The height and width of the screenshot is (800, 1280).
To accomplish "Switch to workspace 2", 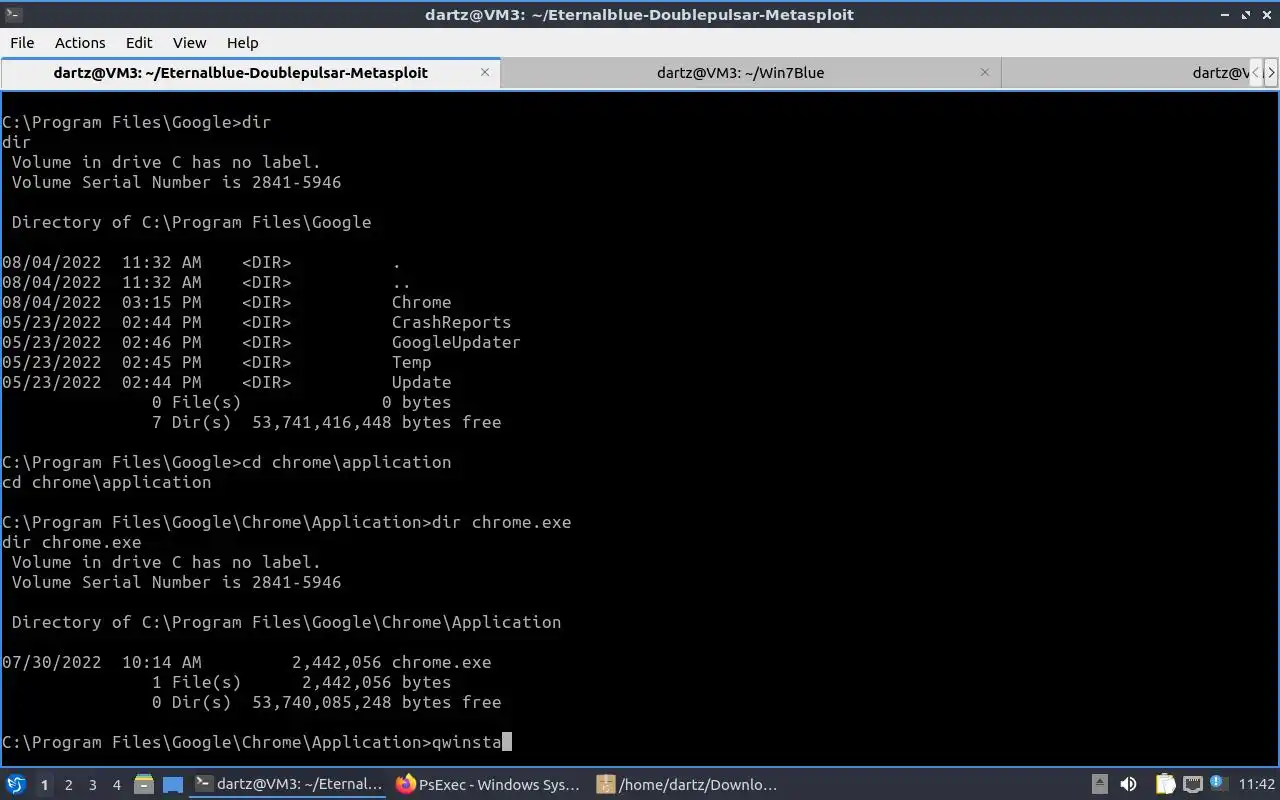I will pyautogui.click(x=68, y=785).
